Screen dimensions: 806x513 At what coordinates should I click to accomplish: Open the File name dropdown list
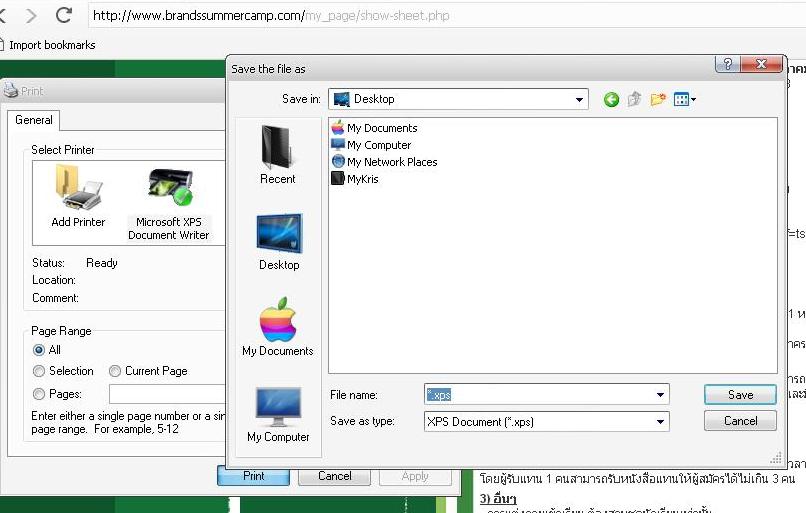660,395
